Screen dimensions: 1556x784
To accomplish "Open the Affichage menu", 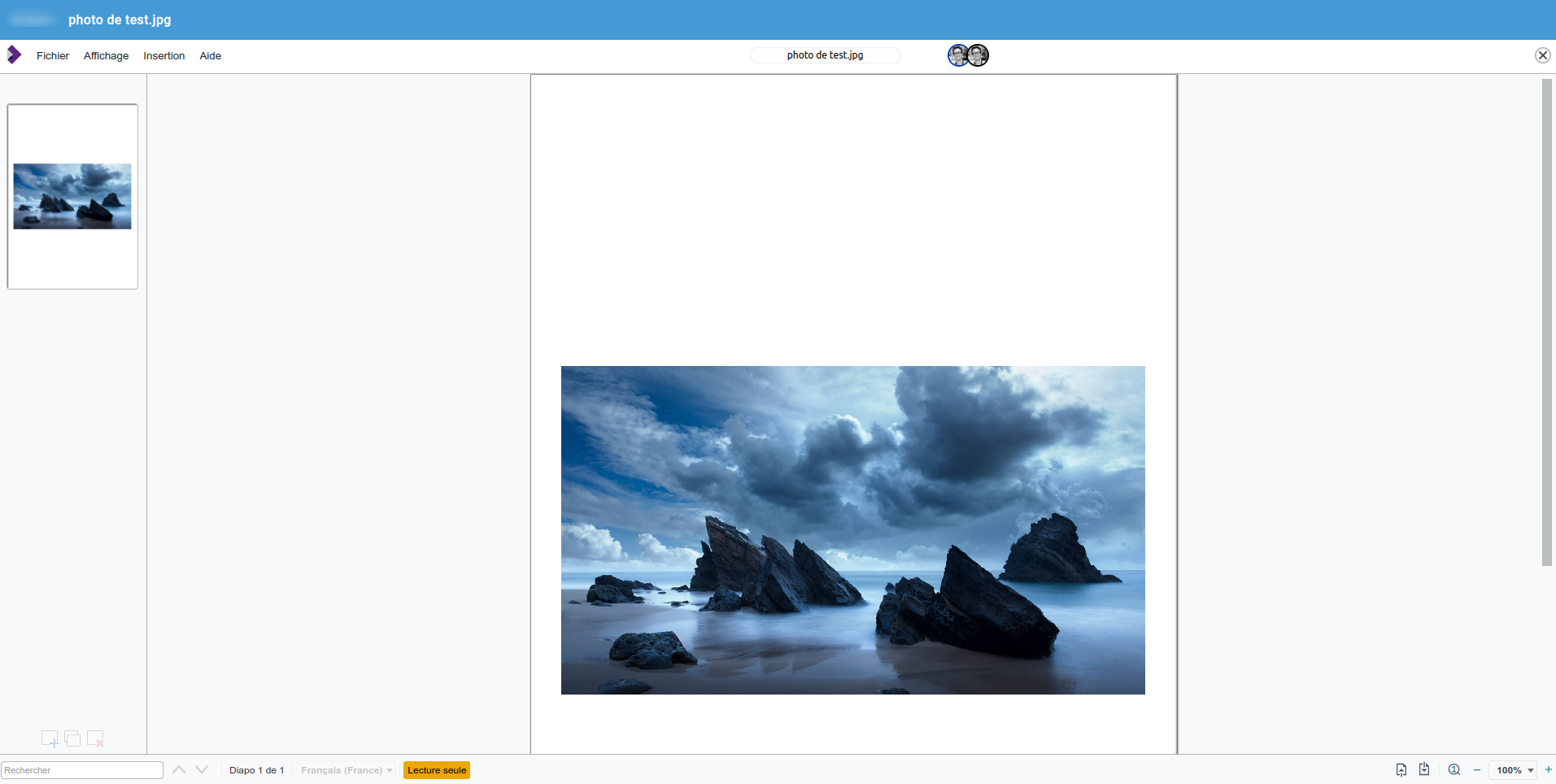I will point(105,55).
